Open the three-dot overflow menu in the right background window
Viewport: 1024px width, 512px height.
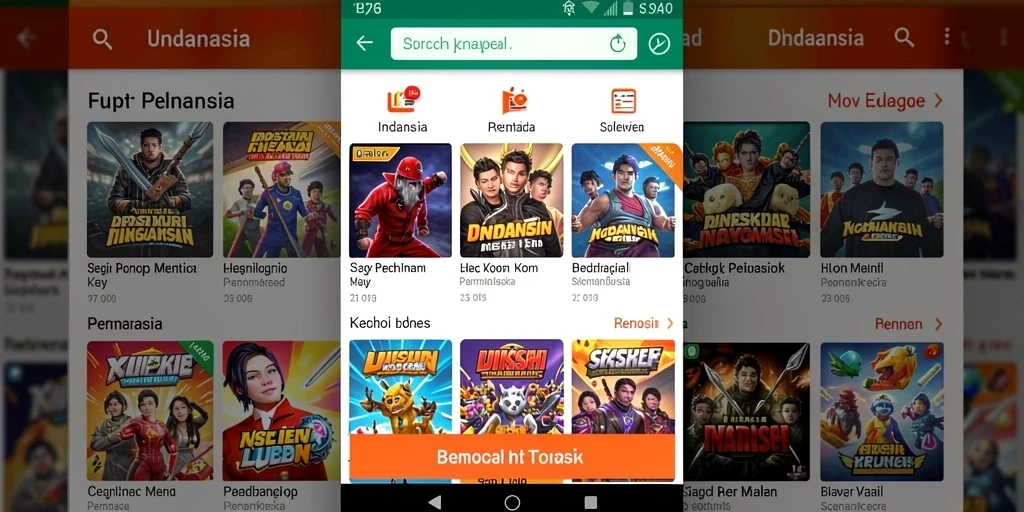pyautogui.click(x=947, y=37)
